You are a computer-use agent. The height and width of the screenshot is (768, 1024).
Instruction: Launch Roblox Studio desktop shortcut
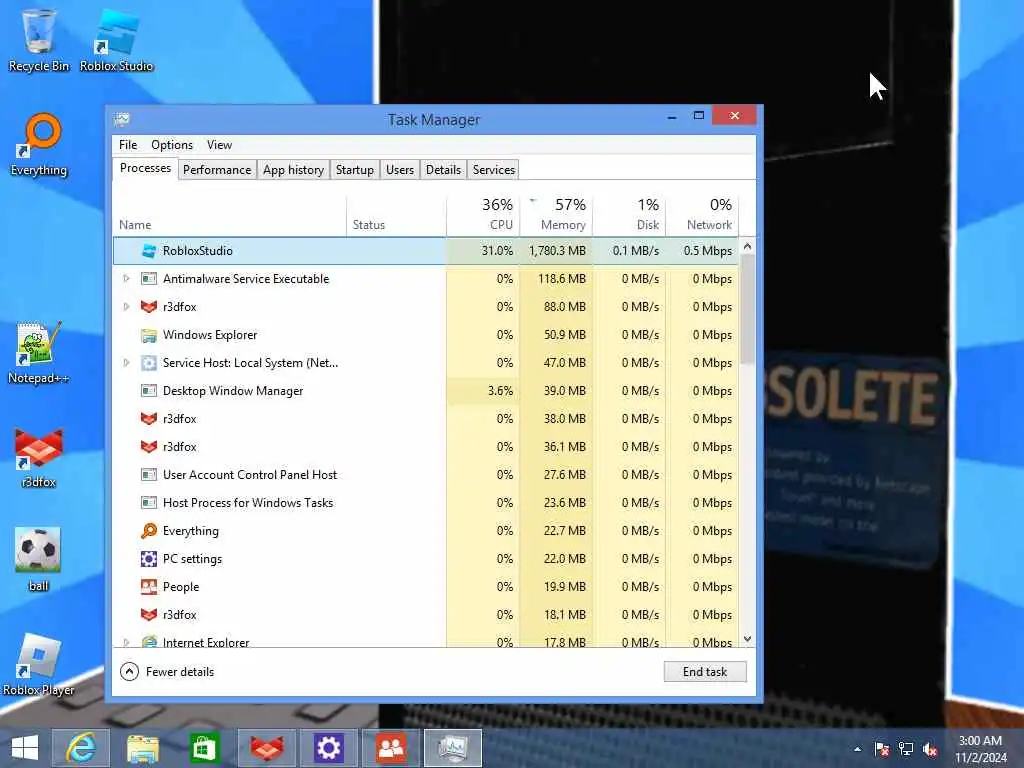click(116, 39)
